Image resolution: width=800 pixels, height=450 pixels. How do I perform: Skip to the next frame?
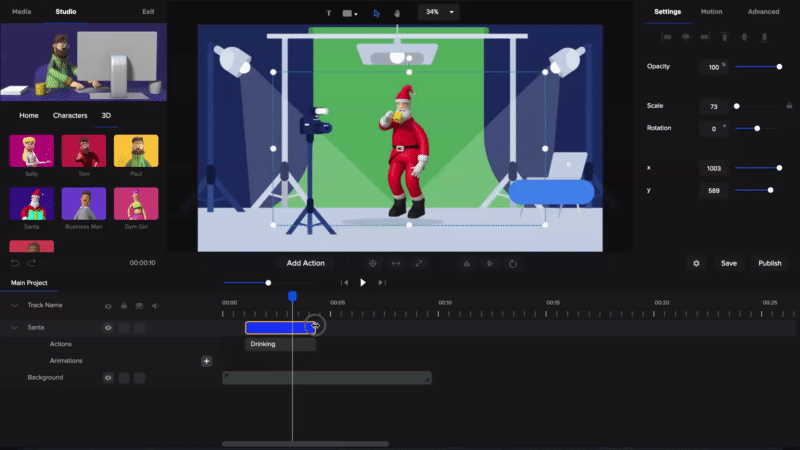point(382,283)
